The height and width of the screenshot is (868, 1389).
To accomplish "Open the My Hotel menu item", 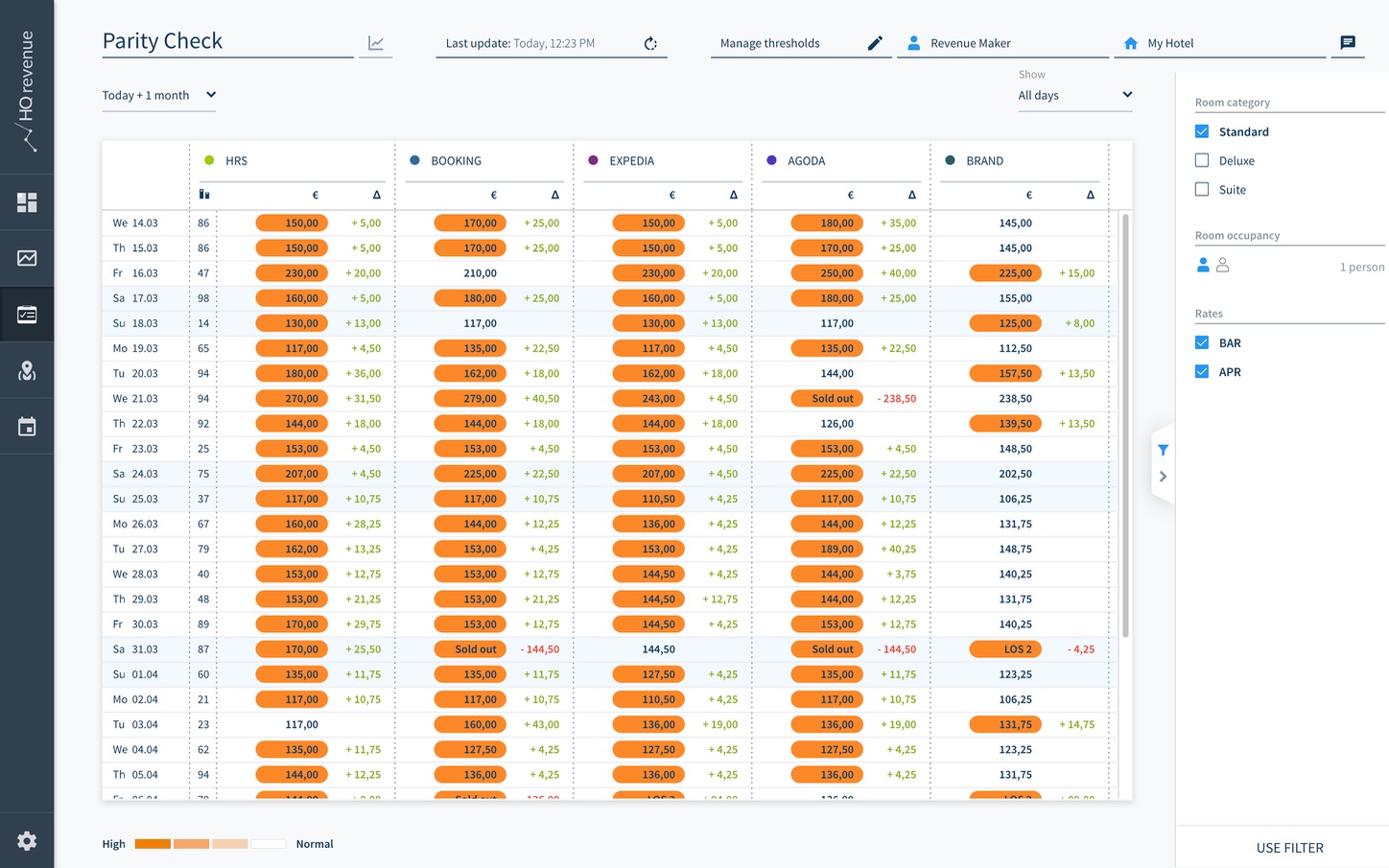I will 1170,43.
